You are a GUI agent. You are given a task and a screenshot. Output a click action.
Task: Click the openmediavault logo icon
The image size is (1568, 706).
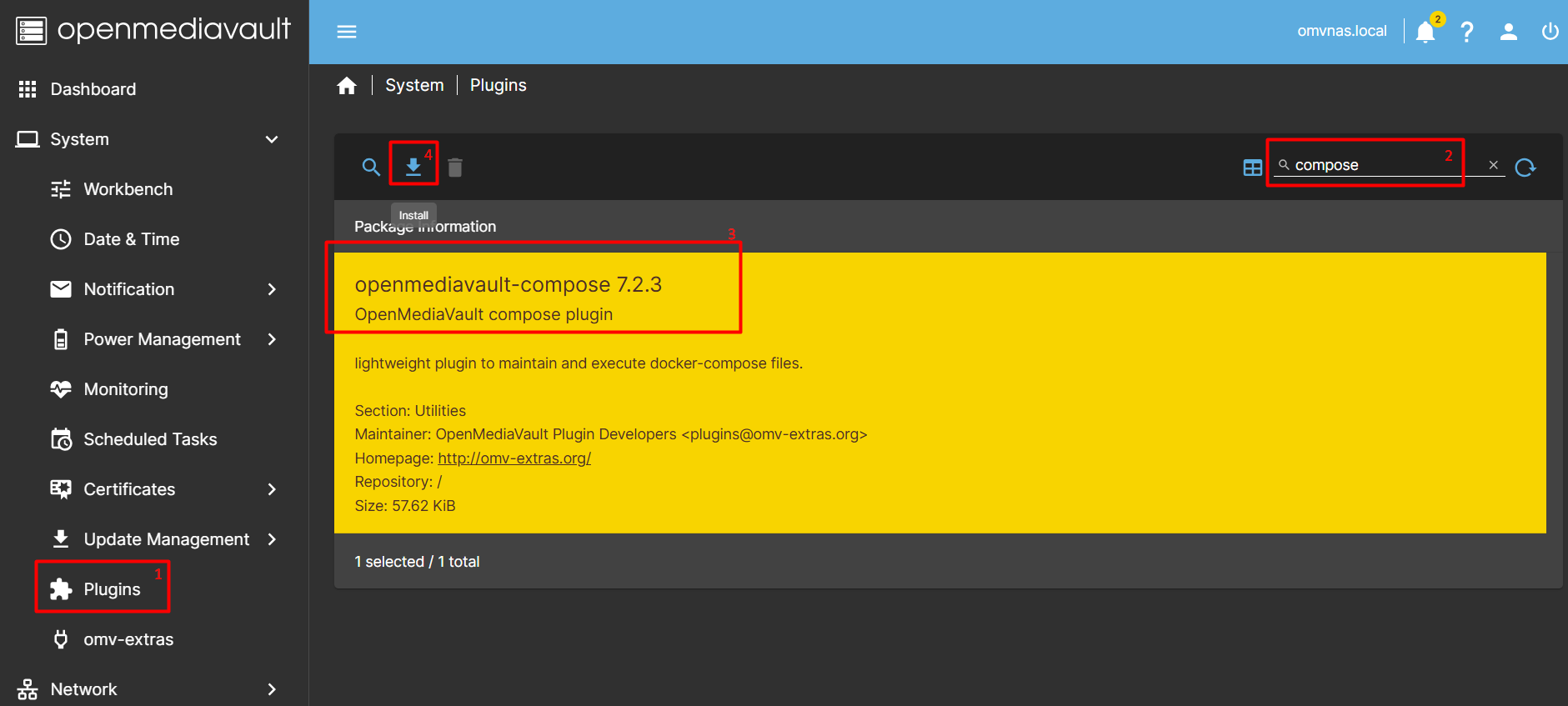(32, 31)
